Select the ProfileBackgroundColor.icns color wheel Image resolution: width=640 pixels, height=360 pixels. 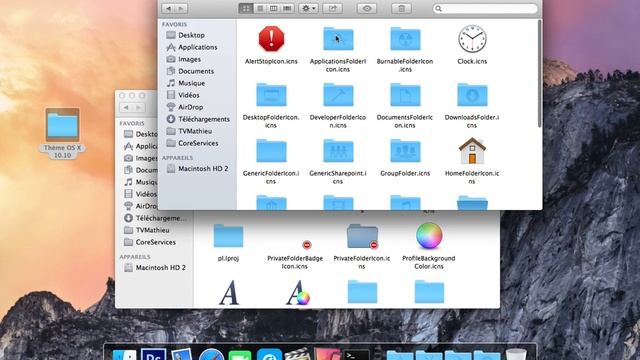click(429, 236)
